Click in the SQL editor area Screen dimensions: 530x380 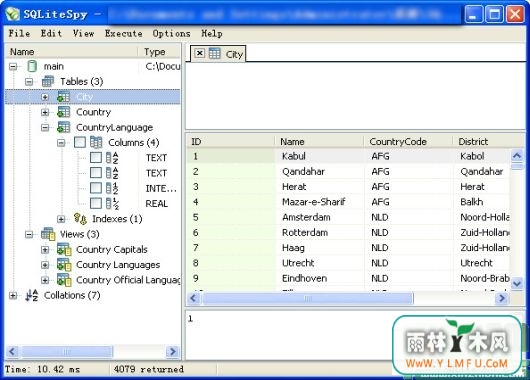tap(355, 96)
